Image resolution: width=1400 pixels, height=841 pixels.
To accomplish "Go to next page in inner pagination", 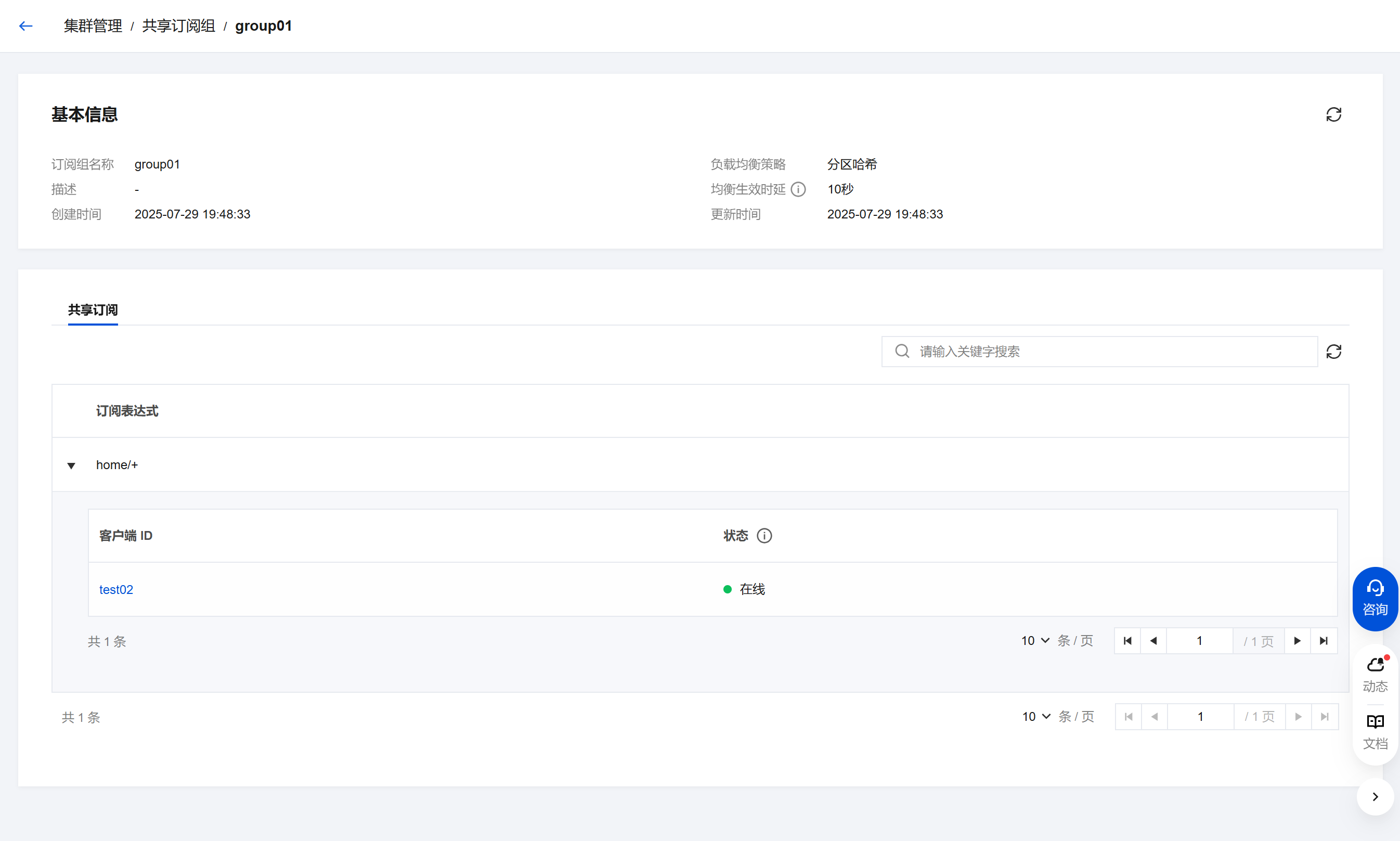I will (x=1297, y=640).
